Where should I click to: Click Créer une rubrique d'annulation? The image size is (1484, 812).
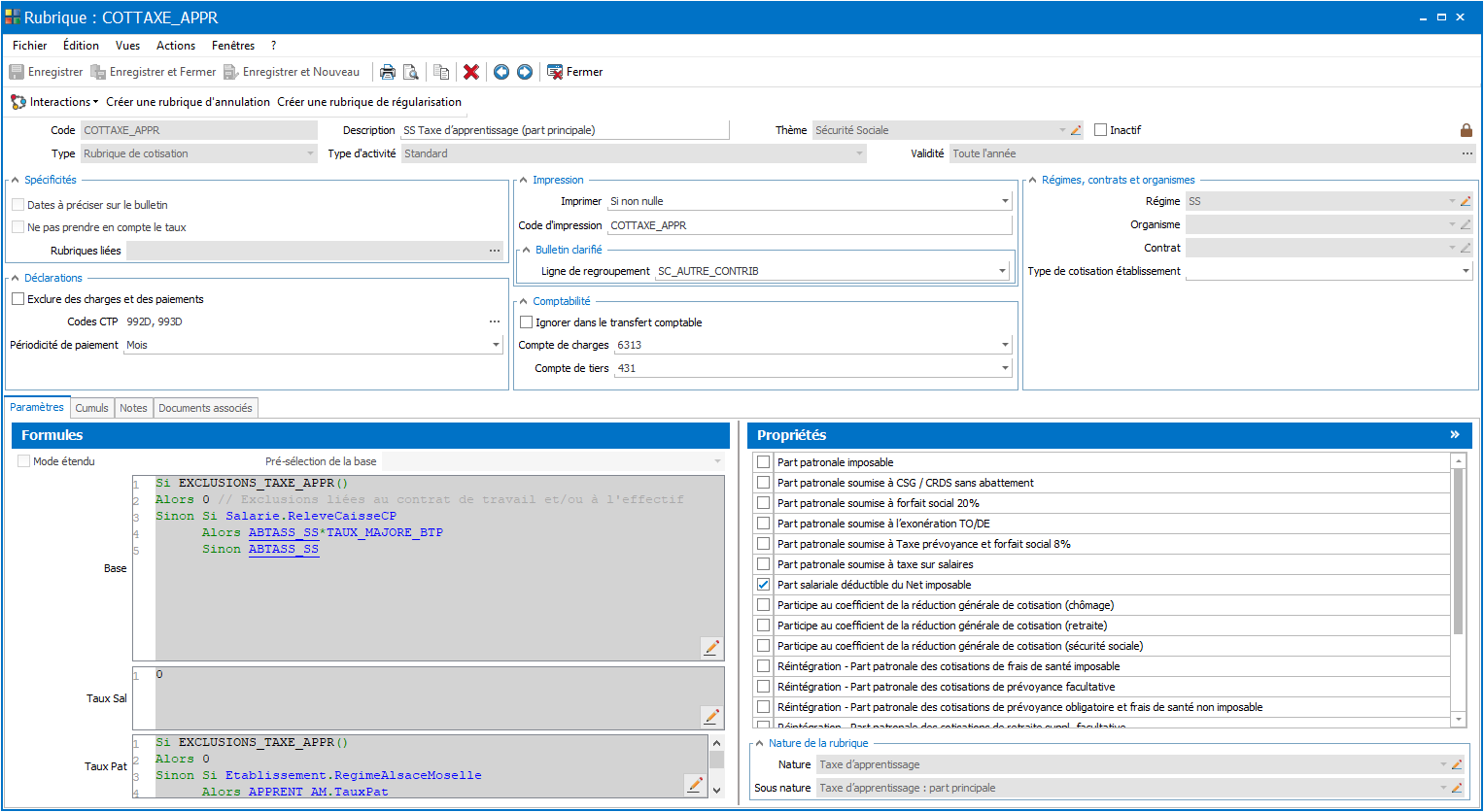189,102
